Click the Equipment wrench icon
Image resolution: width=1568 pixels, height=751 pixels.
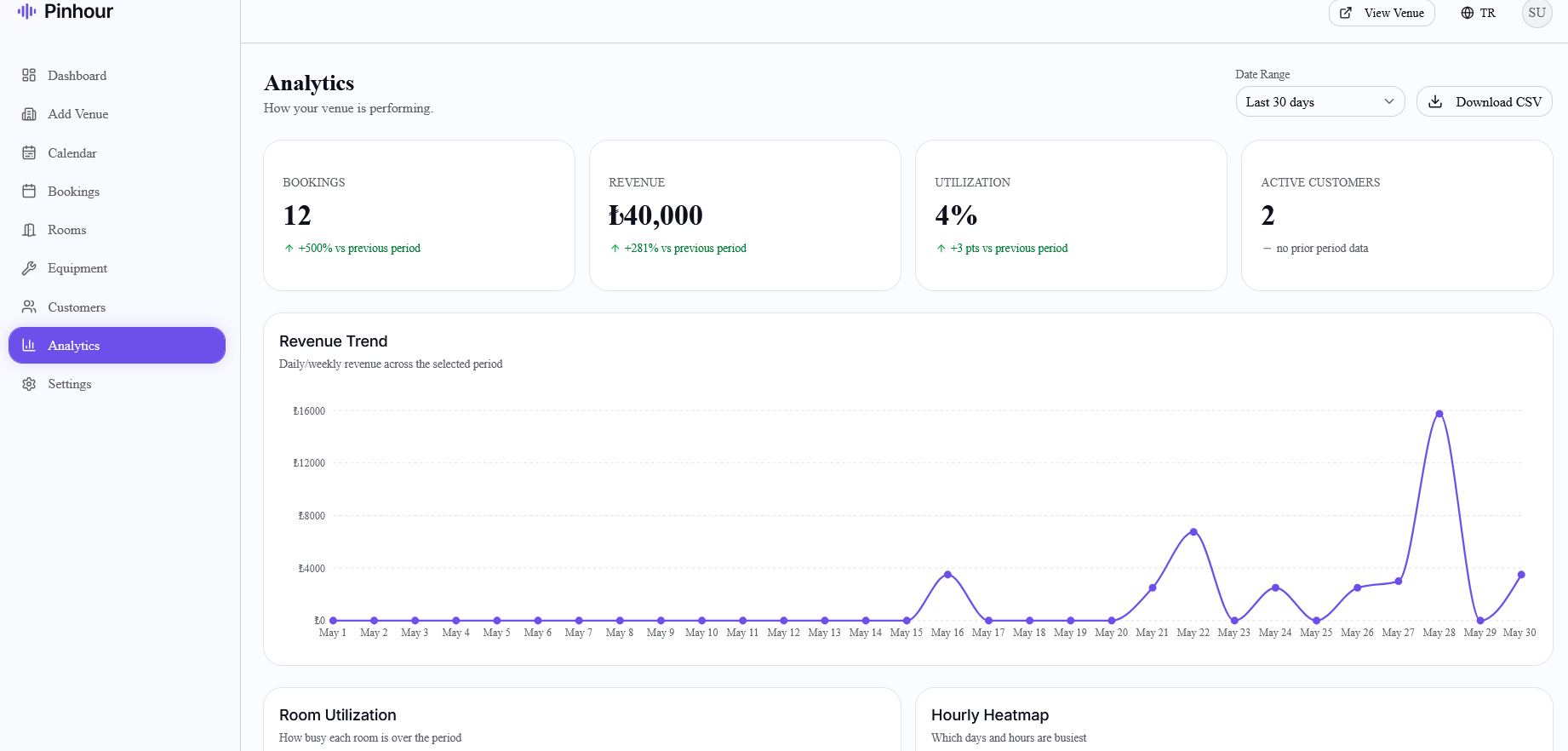29,268
